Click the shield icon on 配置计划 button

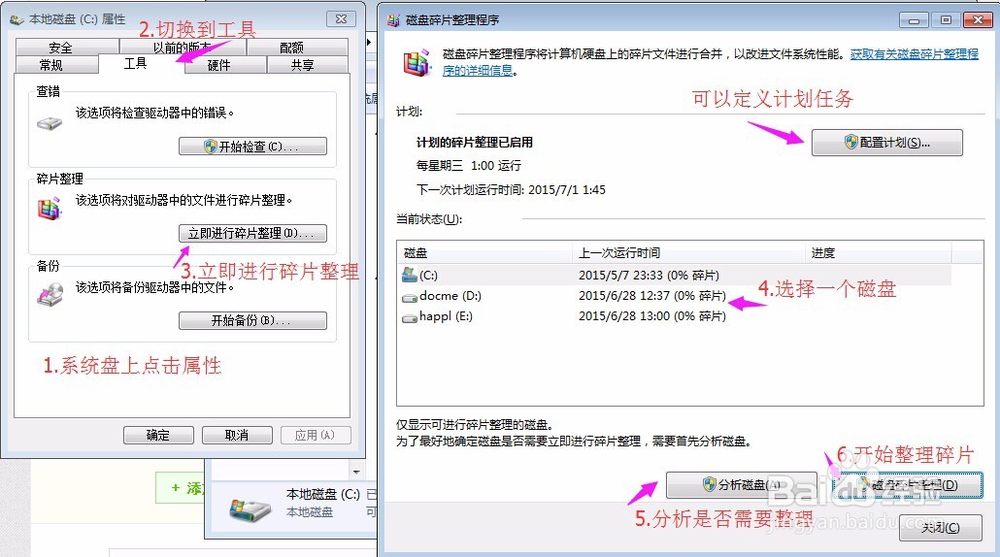[x=851, y=142]
